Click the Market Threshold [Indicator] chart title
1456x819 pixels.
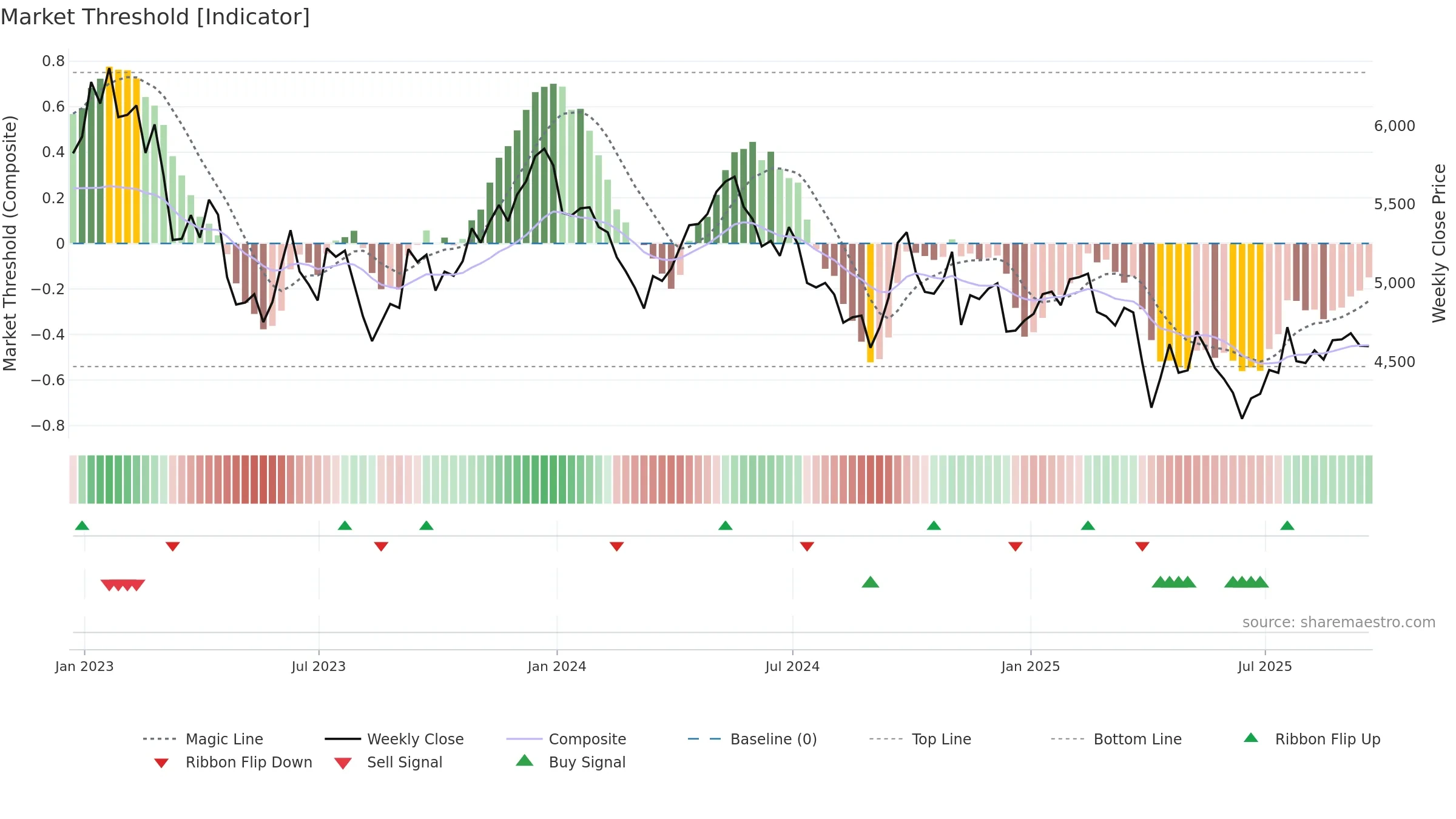[155, 17]
